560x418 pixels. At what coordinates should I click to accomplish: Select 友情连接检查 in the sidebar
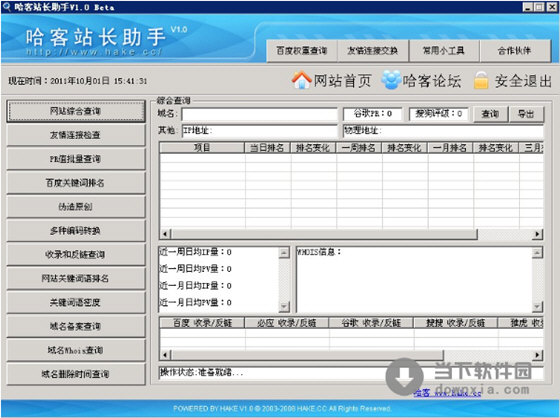(x=76, y=135)
